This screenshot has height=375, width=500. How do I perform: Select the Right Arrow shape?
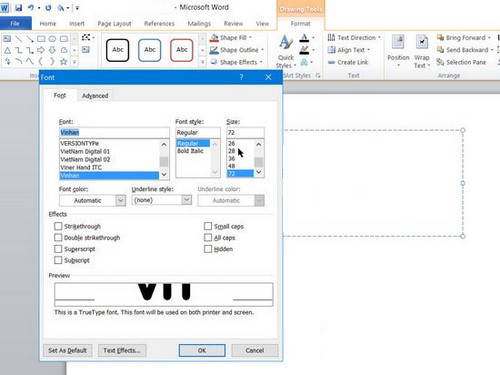tap(41, 50)
